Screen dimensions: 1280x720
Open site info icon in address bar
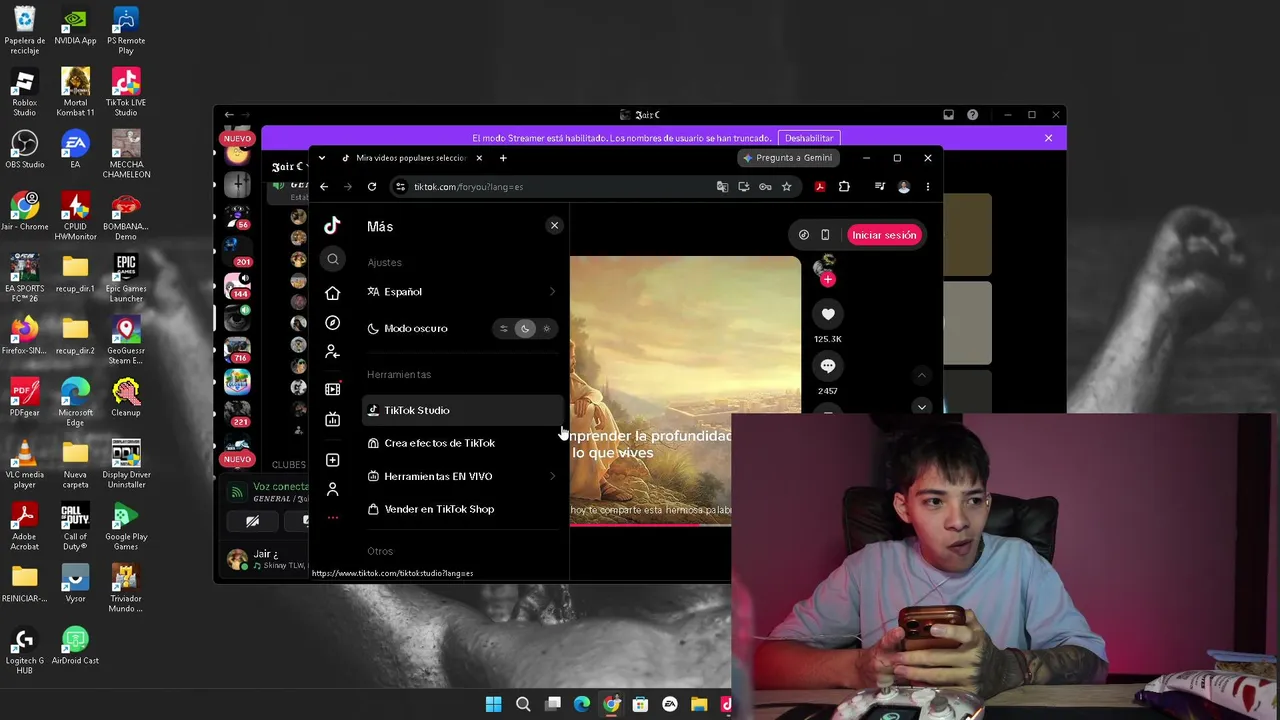pyautogui.click(x=400, y=187)
